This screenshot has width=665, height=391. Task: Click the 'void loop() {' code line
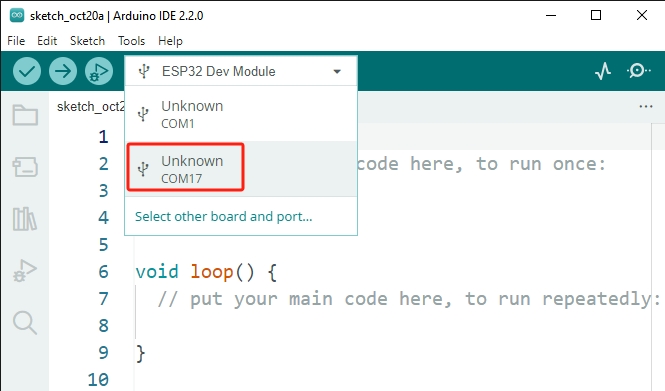click(206, 272)
